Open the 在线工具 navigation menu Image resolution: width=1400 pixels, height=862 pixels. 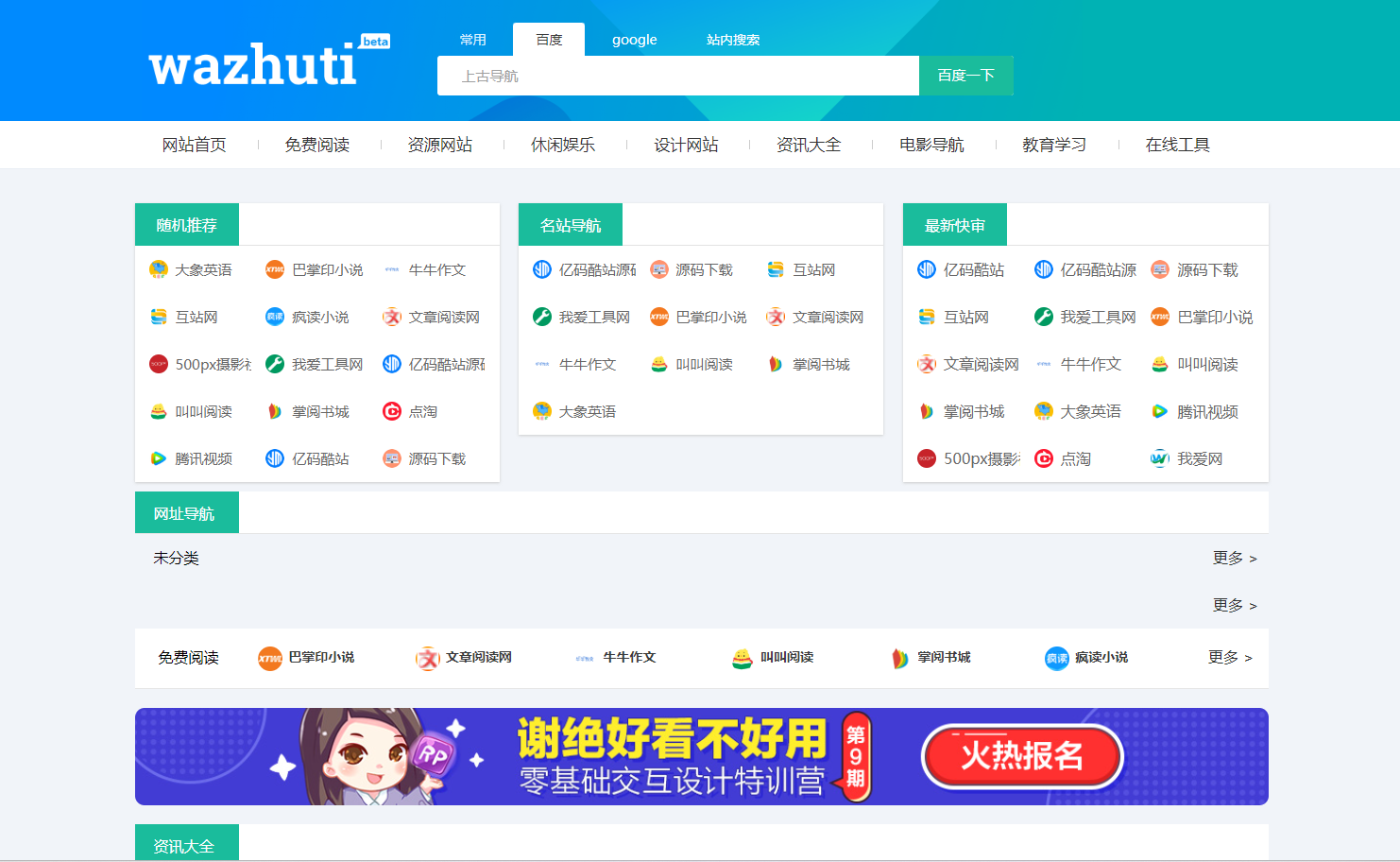tap(1177, 145)
